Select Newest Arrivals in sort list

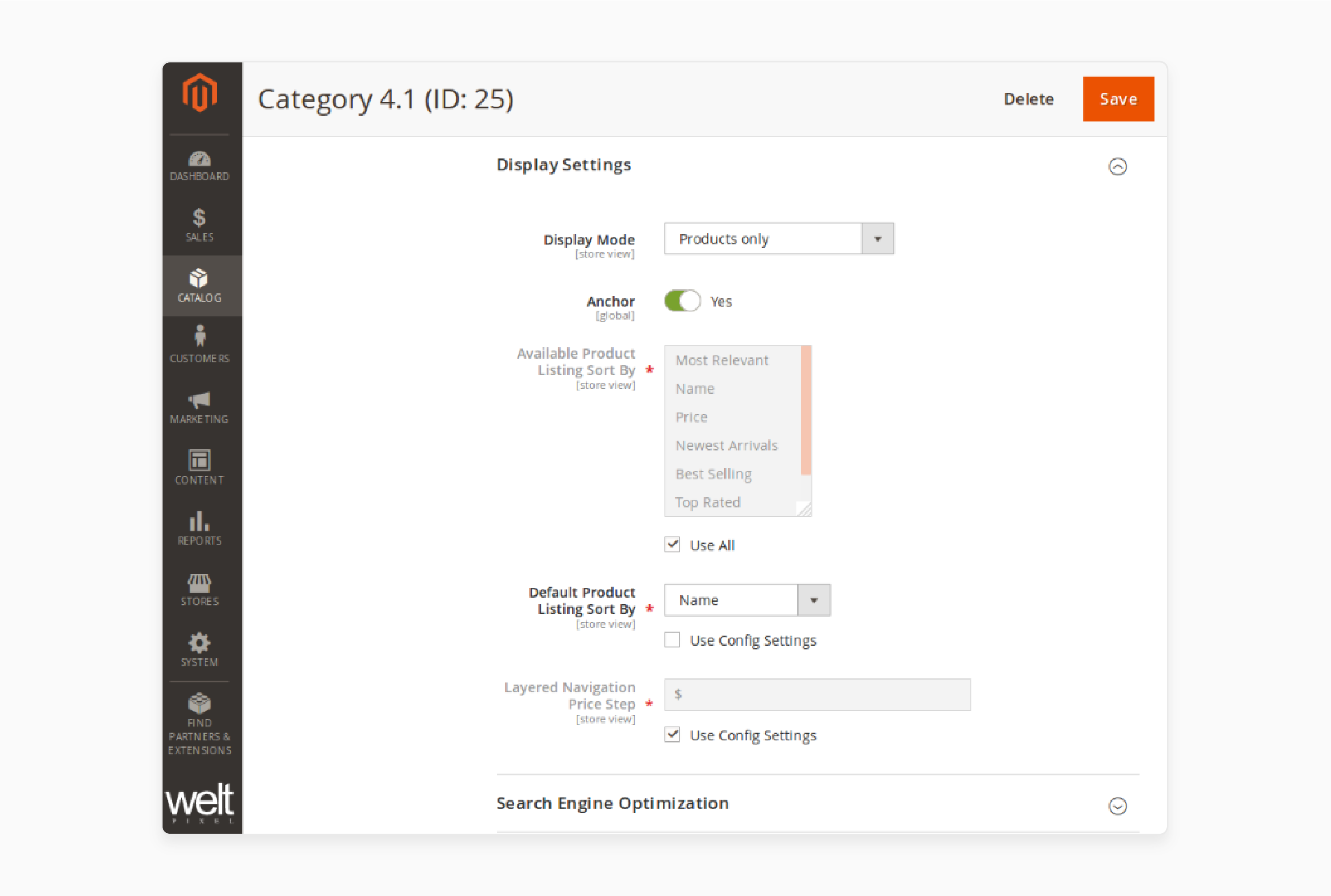pos(726,445)
